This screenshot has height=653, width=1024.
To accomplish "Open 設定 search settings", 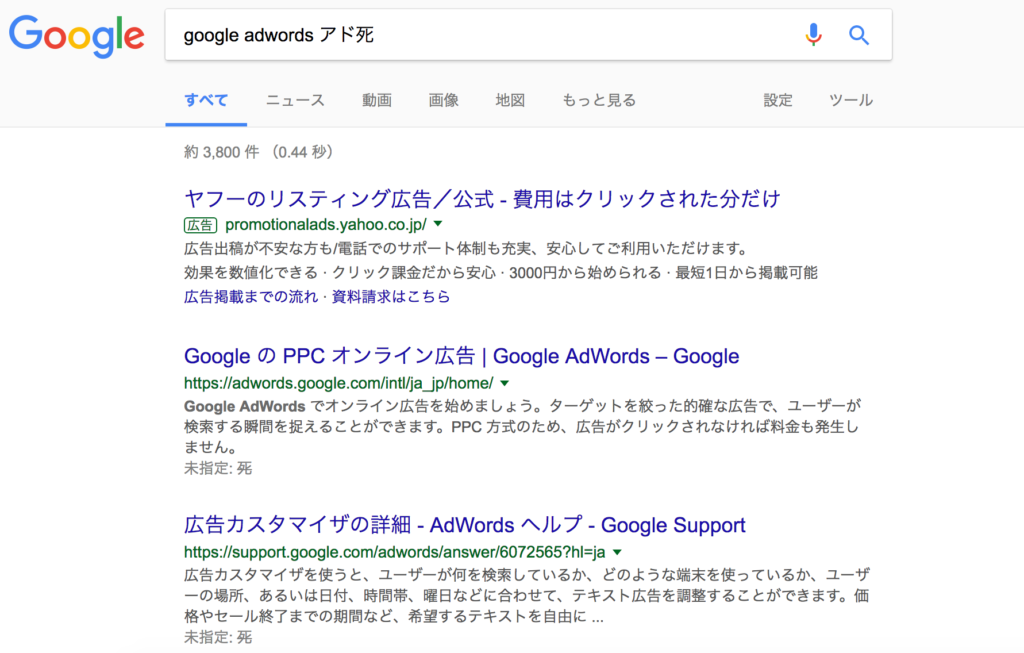I will 778,100.
